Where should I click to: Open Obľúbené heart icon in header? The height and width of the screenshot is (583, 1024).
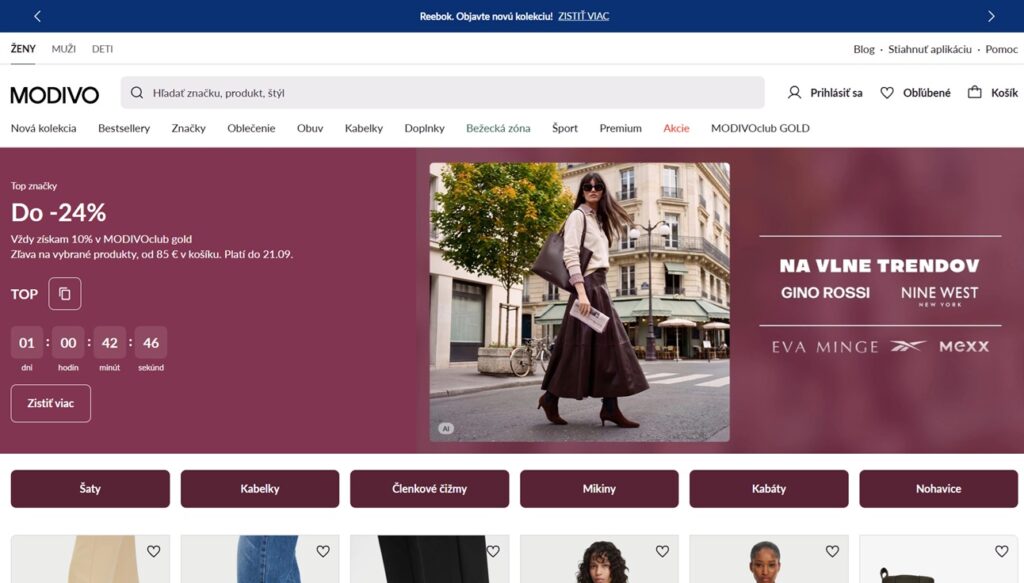pos(886,93)
